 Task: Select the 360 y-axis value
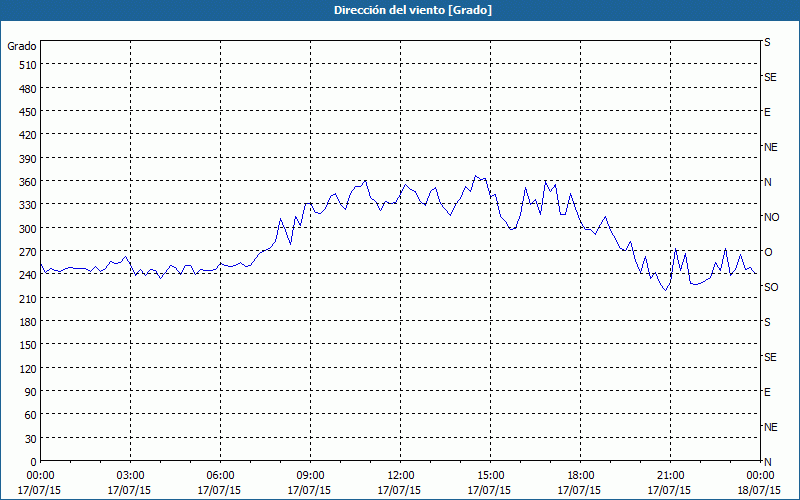[29, 182]
